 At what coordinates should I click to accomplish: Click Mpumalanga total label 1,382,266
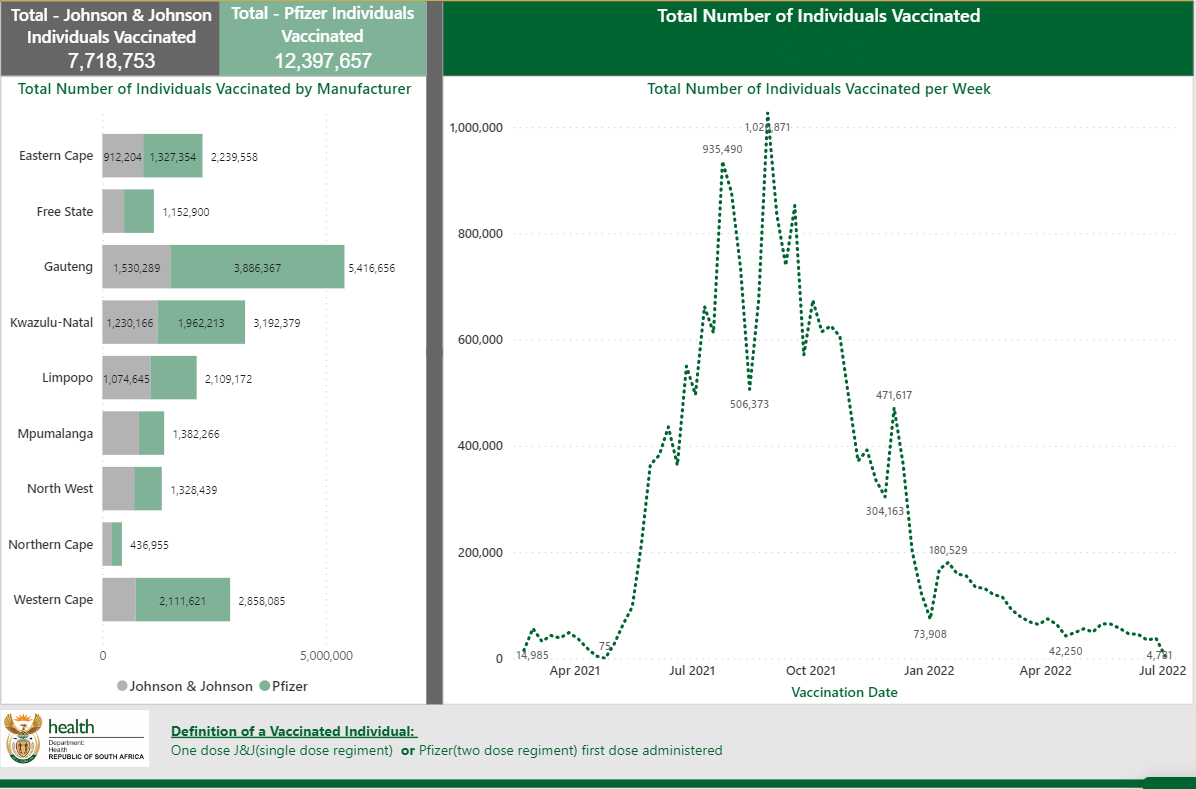click(196, 434)
